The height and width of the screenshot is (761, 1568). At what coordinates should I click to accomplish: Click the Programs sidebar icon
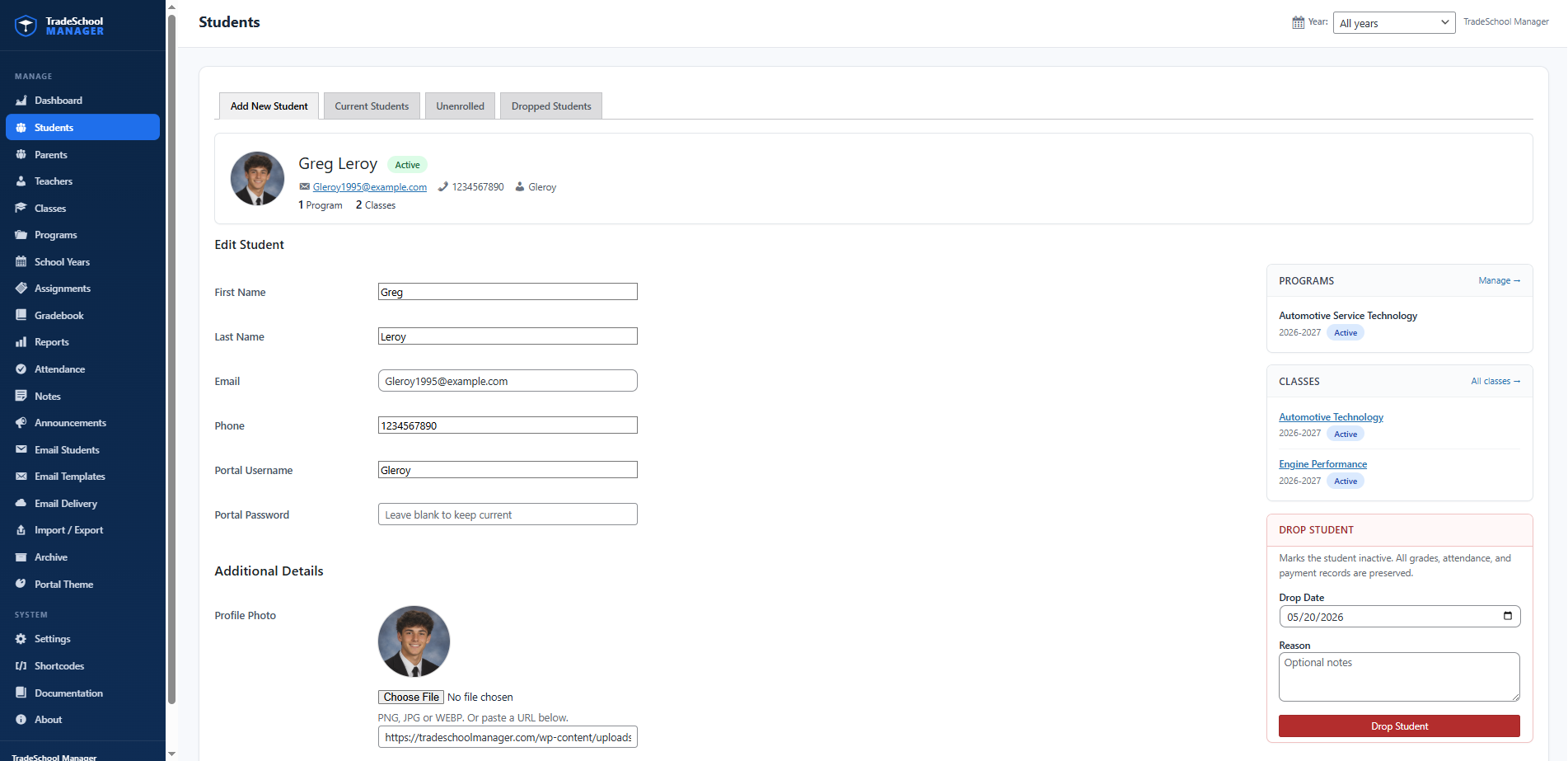tap(21, 235)
